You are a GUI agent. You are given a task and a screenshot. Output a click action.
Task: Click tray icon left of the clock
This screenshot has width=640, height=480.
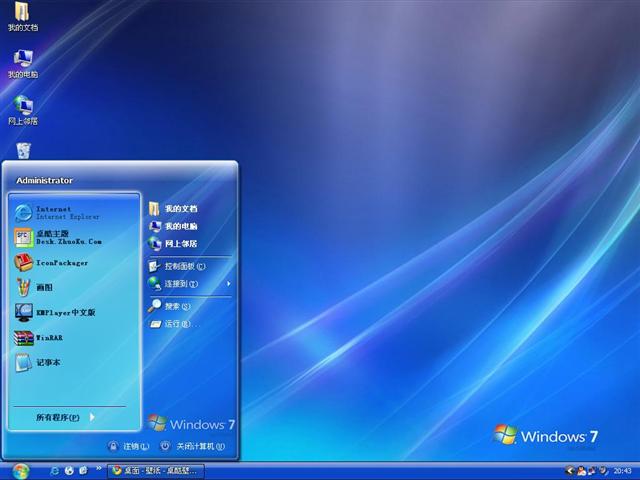pos(603,471)
